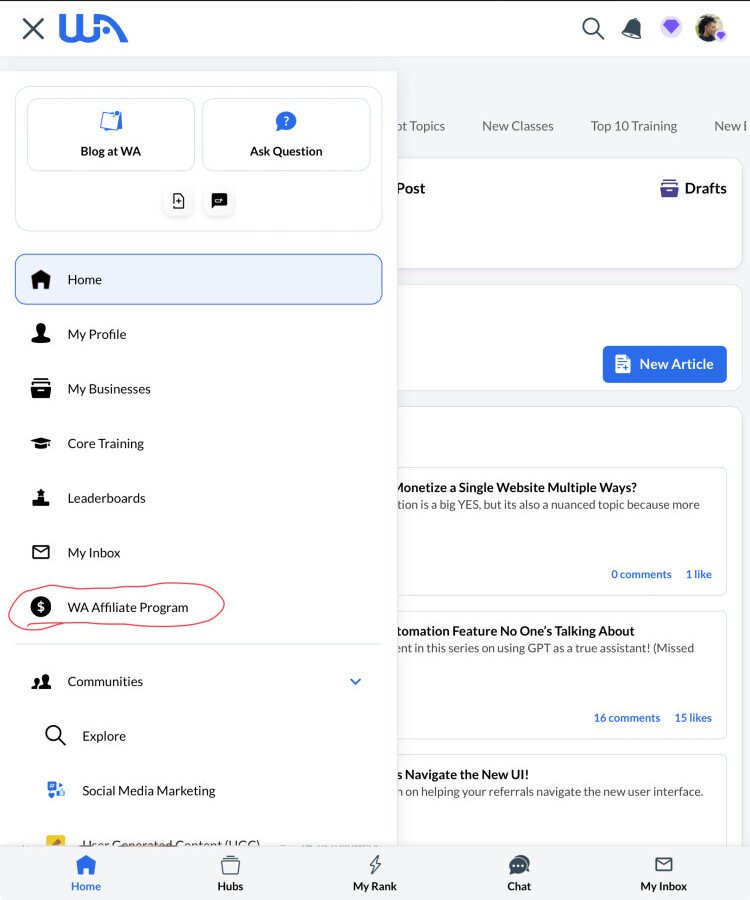The image size is (750, 900).
Task: Open Leaderboards from the side menu
Action: point(199,498)
